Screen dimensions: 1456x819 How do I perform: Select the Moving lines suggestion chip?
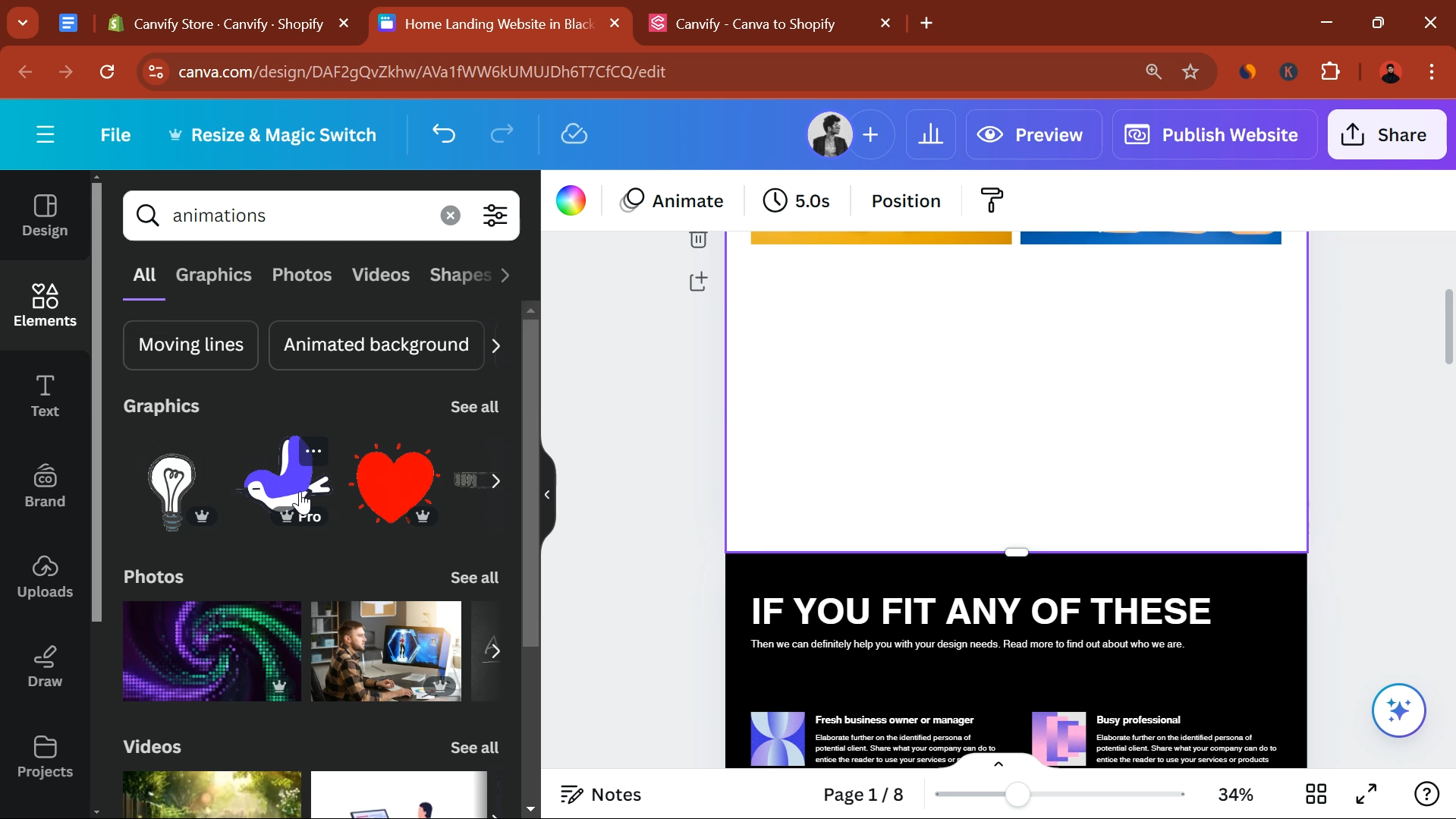[191, 345]
